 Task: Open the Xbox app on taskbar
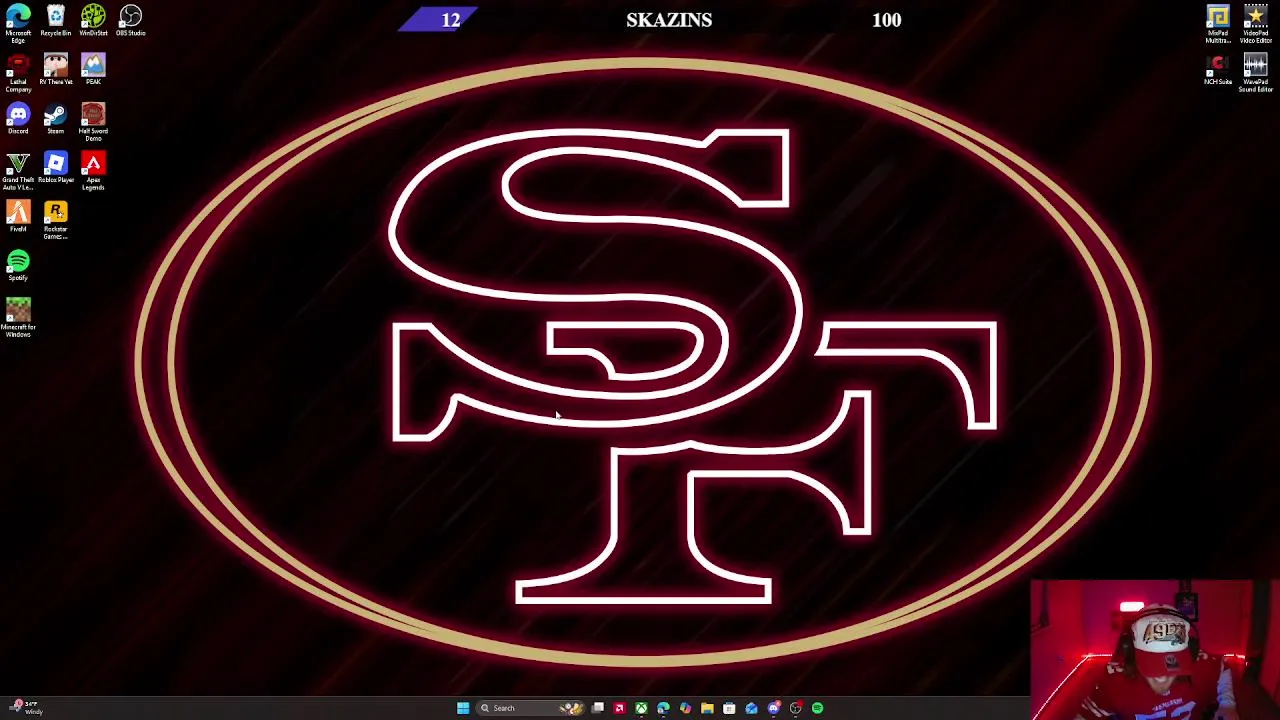(x=641, y=708)
